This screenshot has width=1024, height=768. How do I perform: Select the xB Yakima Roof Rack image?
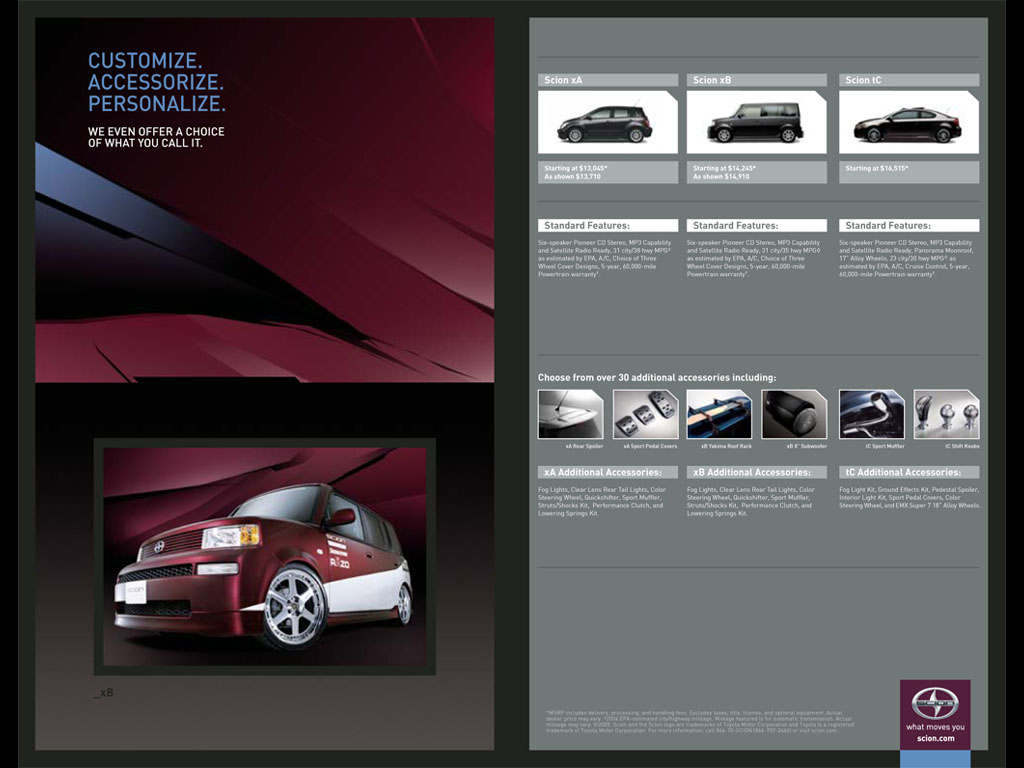(x=719, y=414)
